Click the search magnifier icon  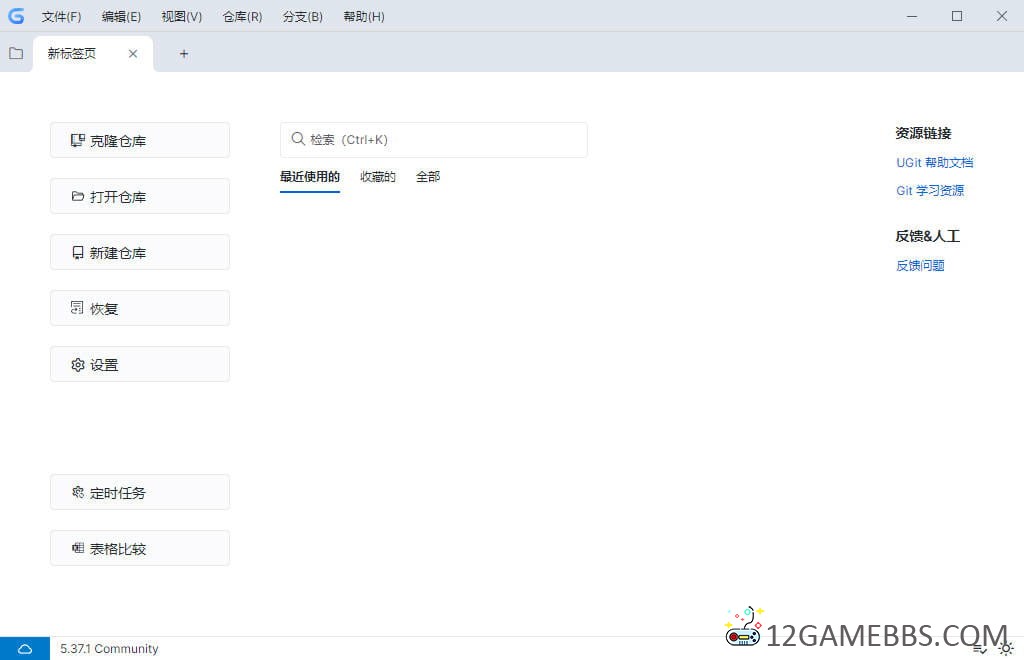click(298, 139)
